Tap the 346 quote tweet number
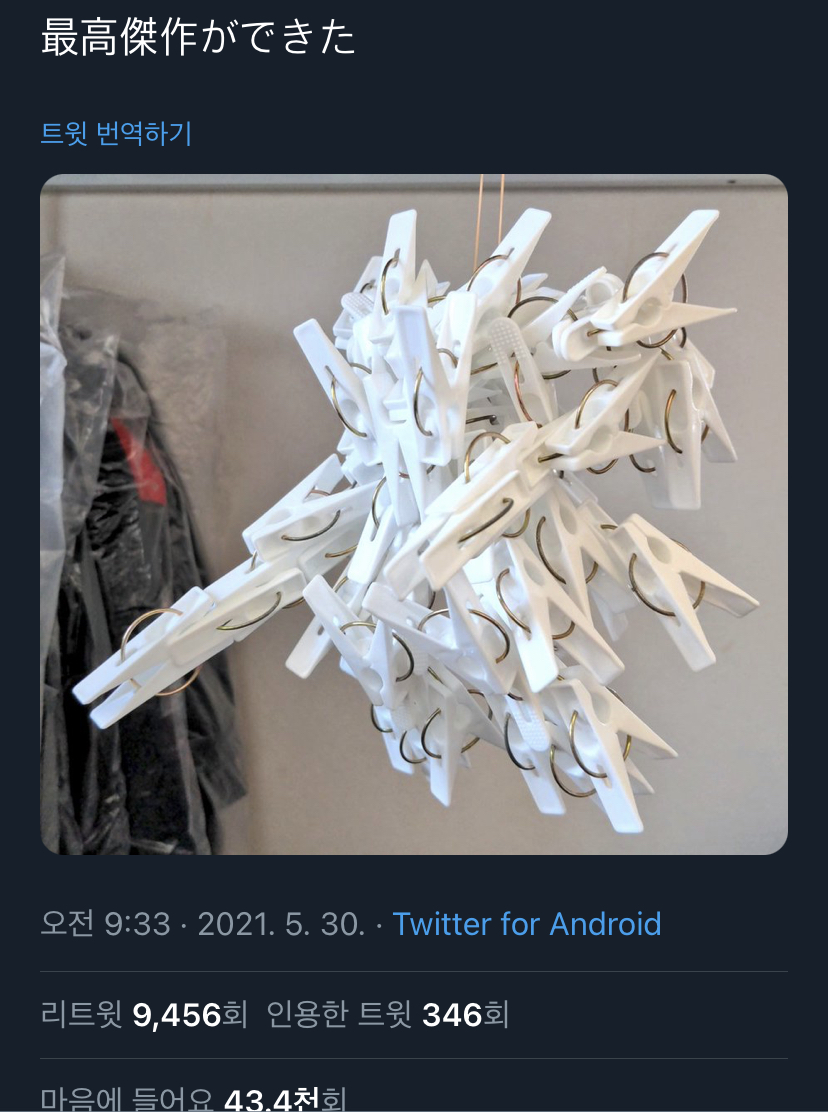Screen dimensions: 828x1112 click(x=452, y=1015)
